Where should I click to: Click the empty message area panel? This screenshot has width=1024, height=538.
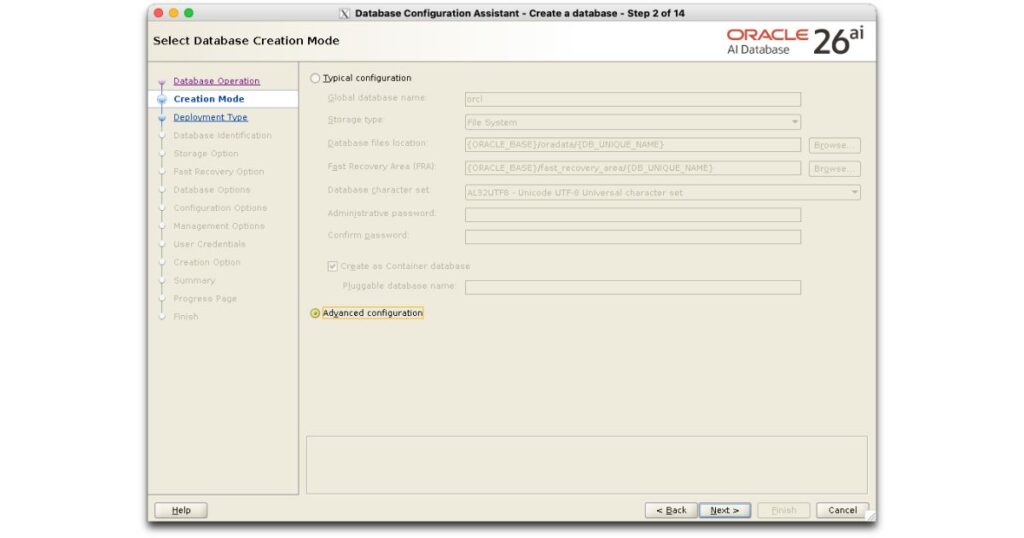586,465
